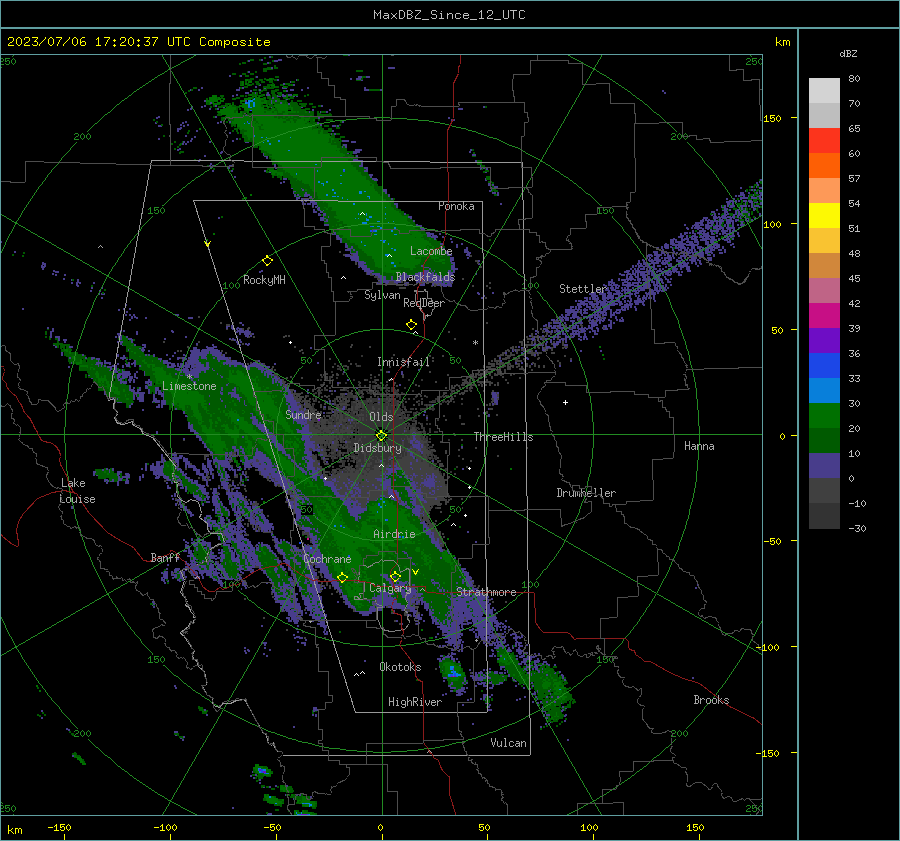Click the 80 value beside the dBZ scale
The image size is (900, 841).
click(x=854, y=79)
